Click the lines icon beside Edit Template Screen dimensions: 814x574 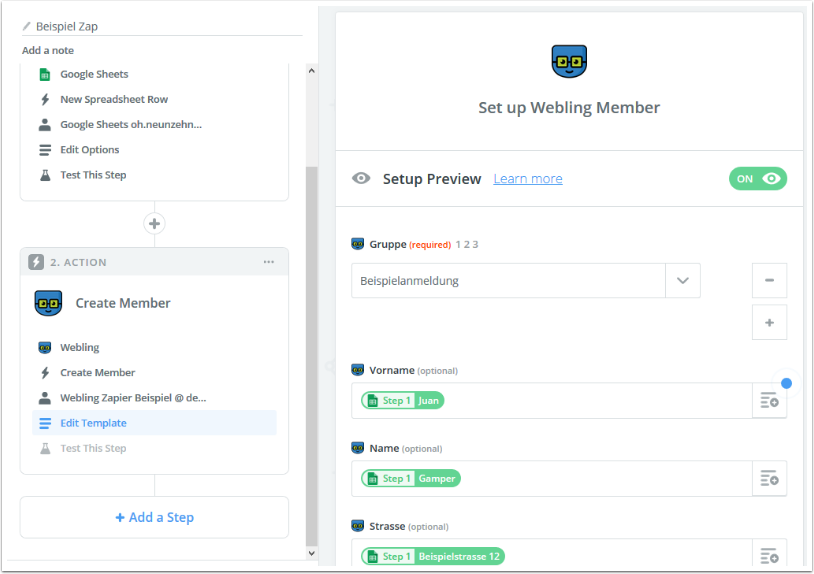tap(45, 423)
